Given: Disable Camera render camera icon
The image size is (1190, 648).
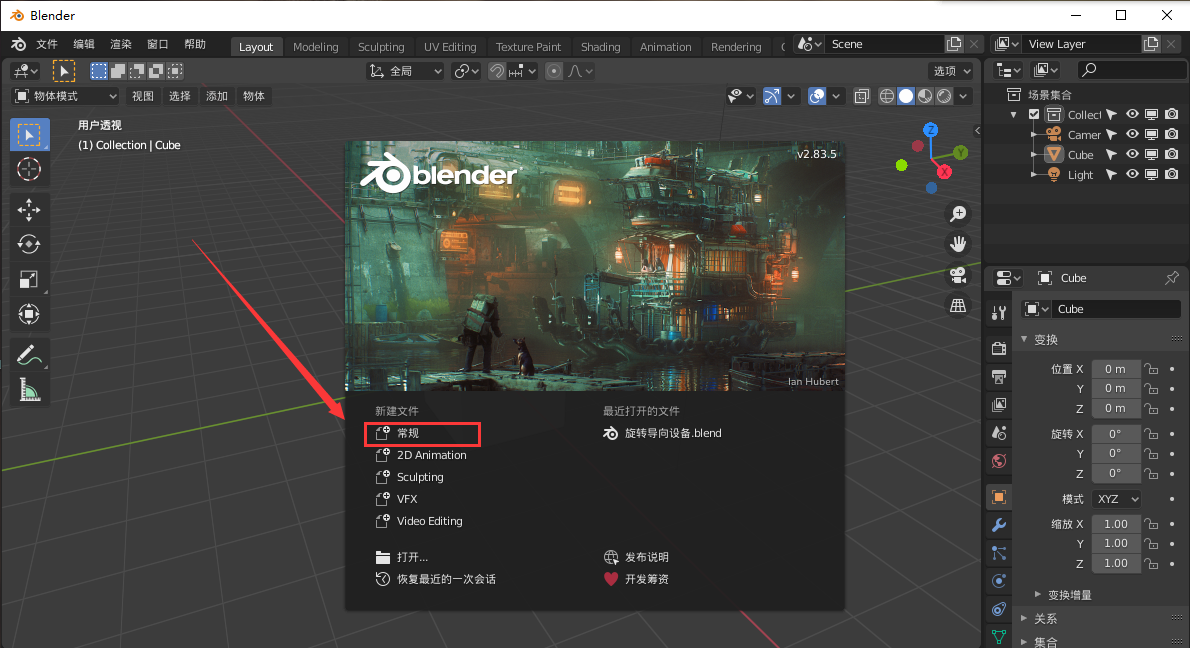Looking at the screenshot, I should coord(1172,134).
